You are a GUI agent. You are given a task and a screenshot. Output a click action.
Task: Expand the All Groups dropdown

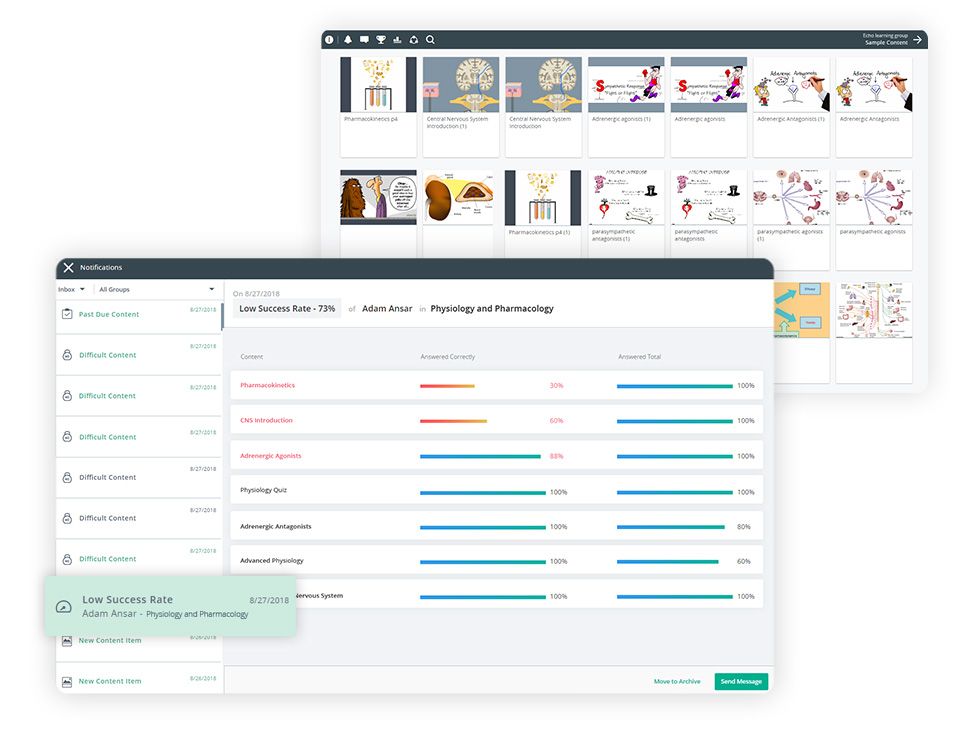pos(156,289)
